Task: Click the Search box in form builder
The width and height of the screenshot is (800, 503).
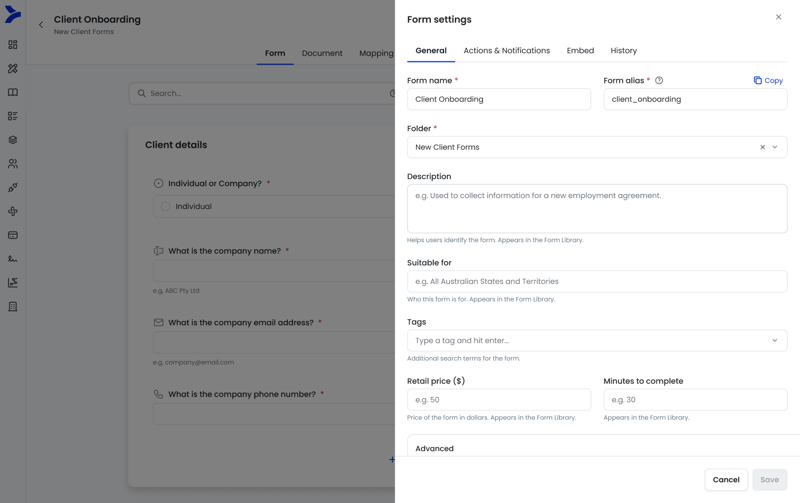Action: (x=263, y=93)
